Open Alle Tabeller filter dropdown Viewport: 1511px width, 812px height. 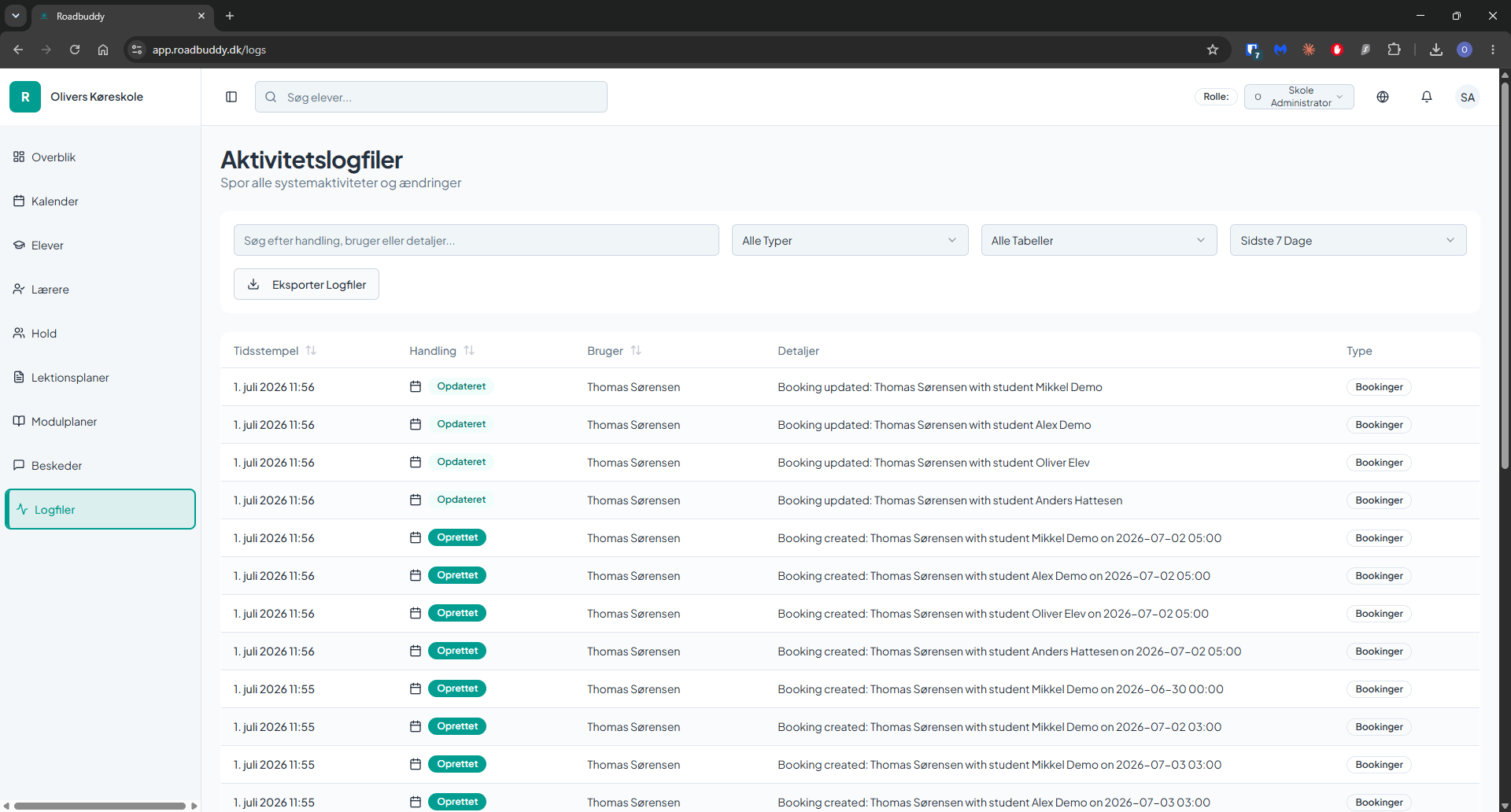click(x=1099, y=240)
